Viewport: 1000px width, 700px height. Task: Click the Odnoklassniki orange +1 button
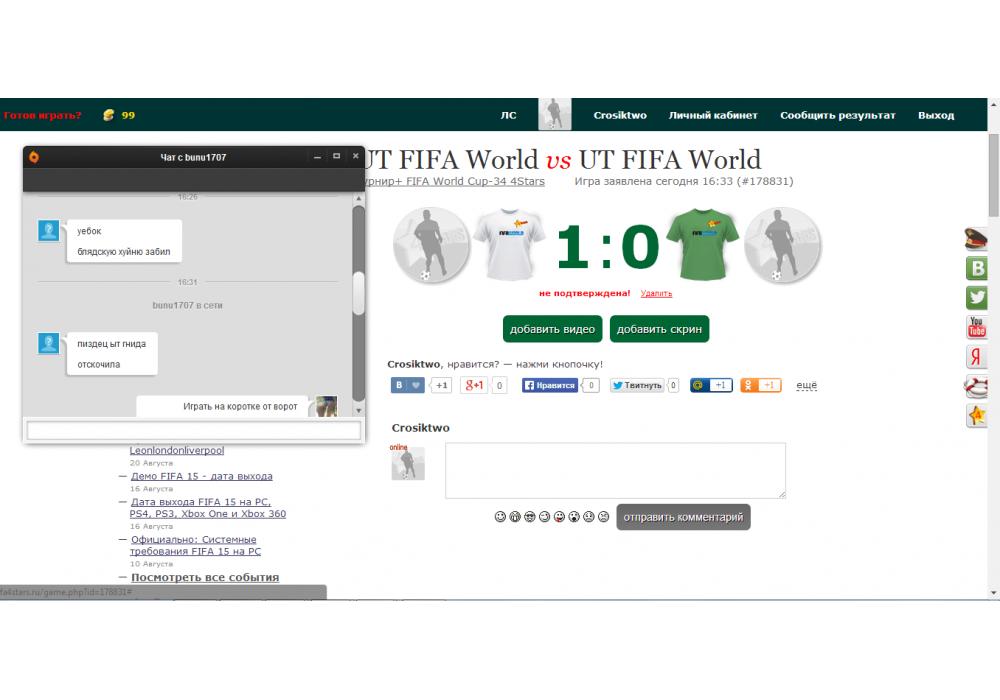tap(761, 385)
